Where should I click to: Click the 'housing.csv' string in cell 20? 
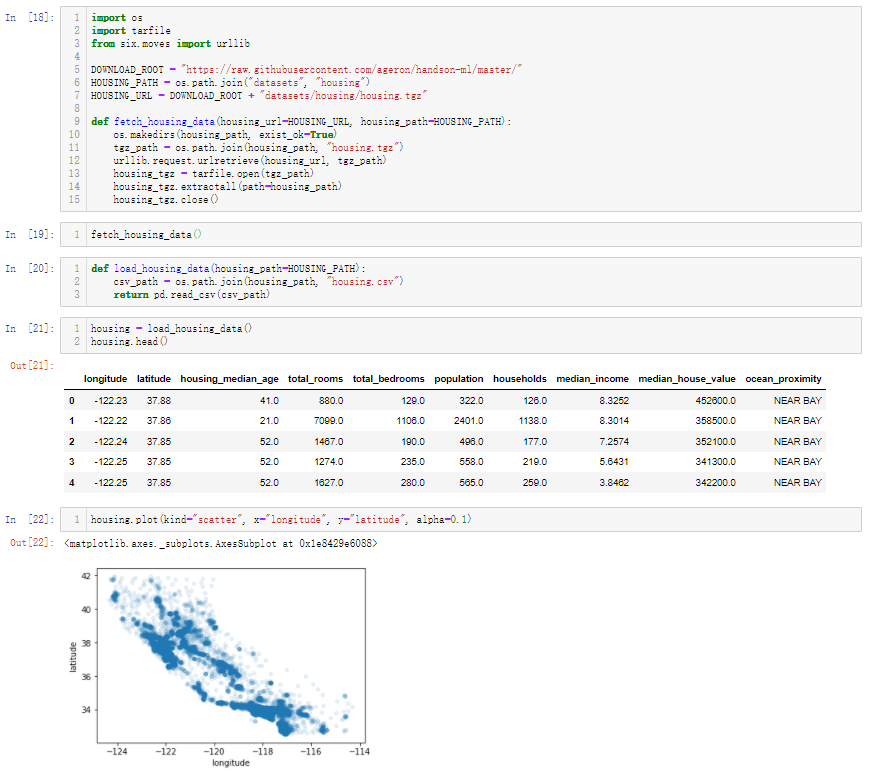click(x=365, y=282)
